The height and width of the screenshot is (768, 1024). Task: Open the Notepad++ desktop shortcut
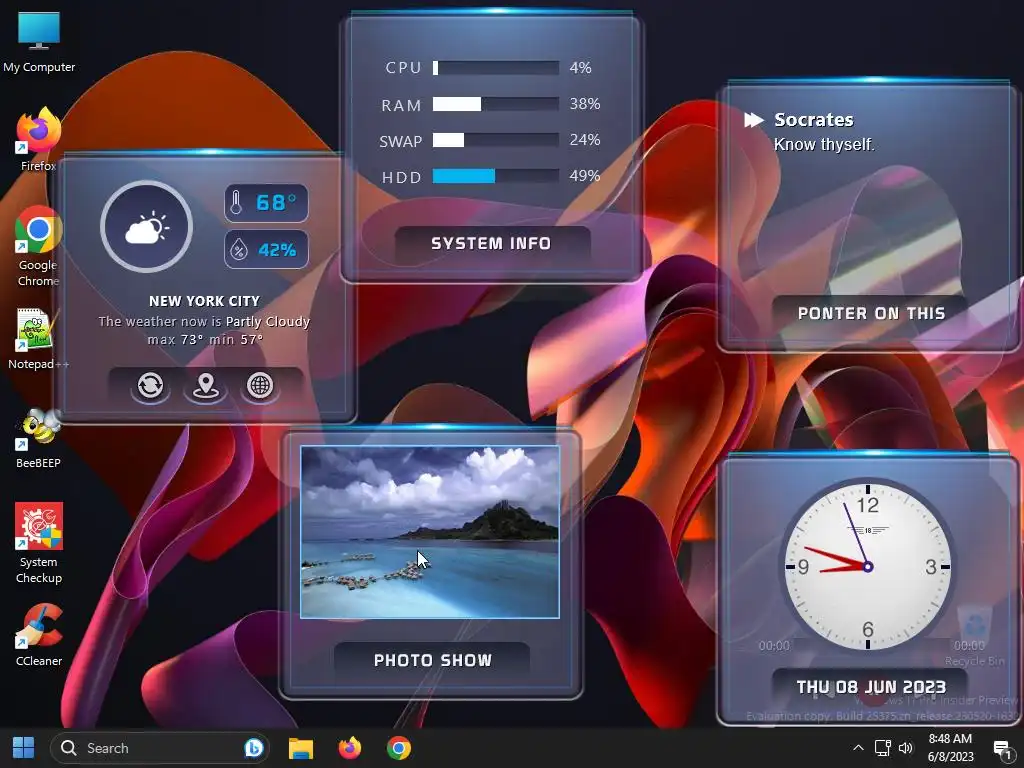(x=38, y=339)
